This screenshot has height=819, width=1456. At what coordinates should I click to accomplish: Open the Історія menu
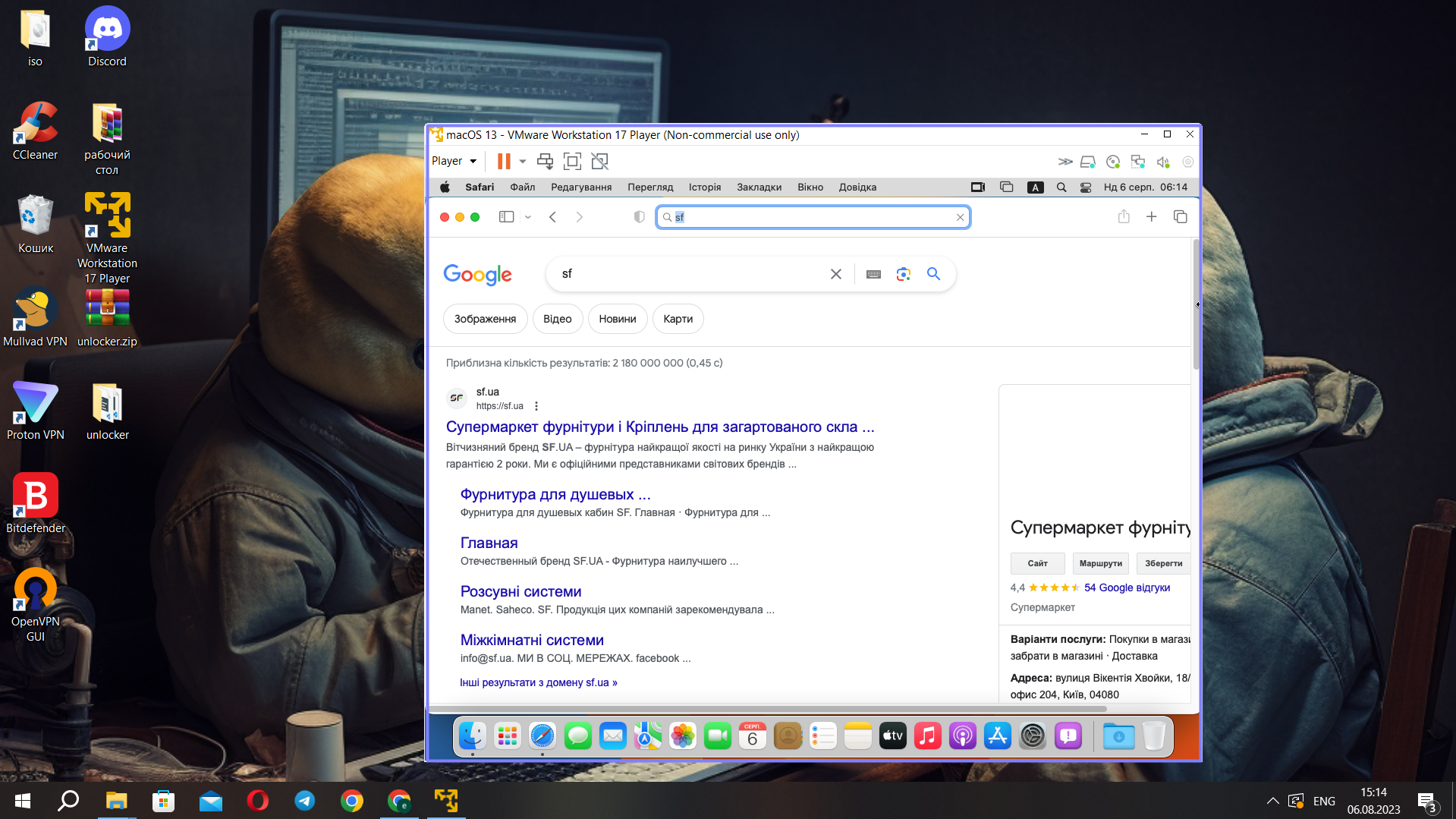click(x=705, y=187)
